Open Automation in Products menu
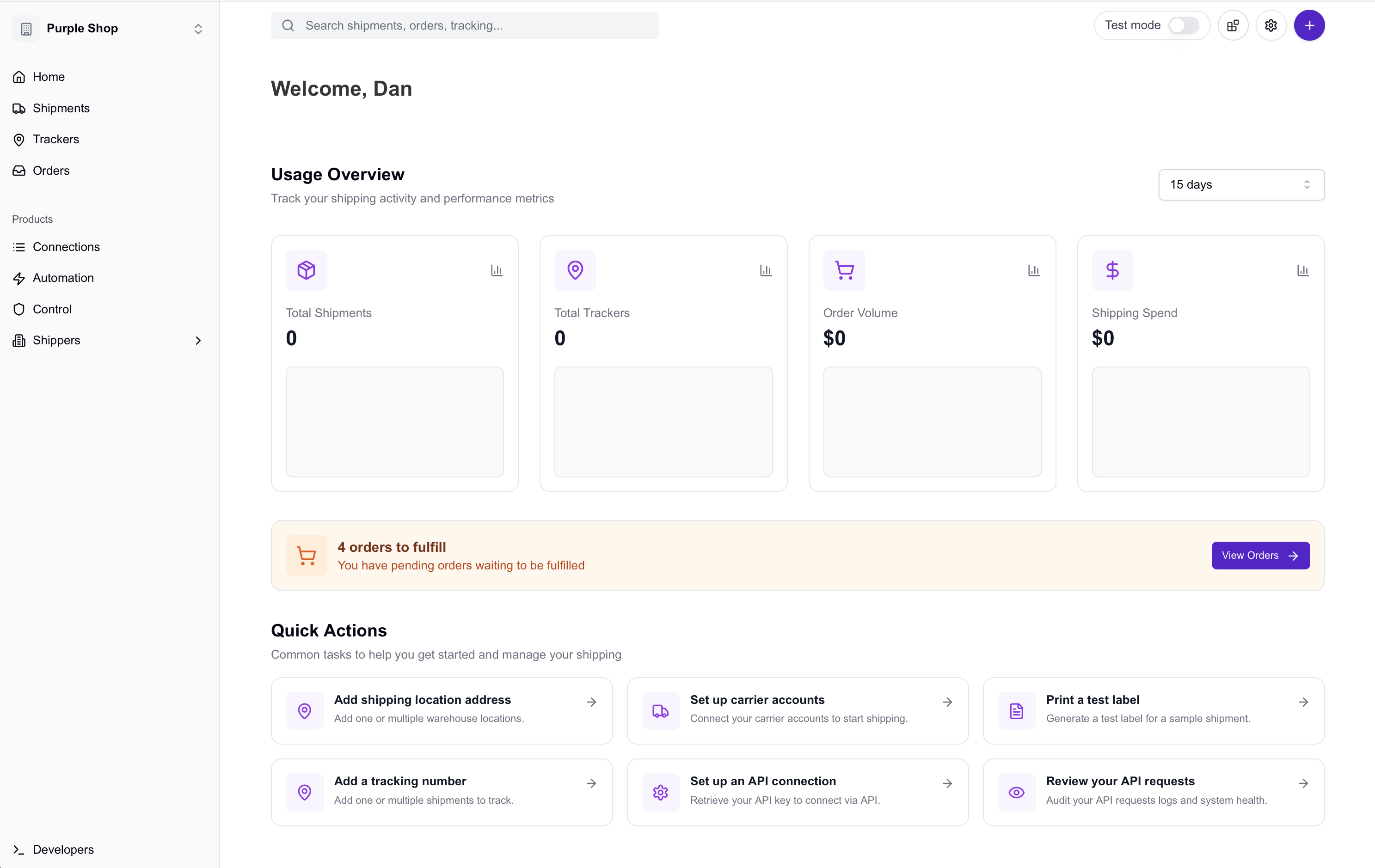The height and width of the screenshot is (868, 1375). pyautogui.click(x=63, y=278)
